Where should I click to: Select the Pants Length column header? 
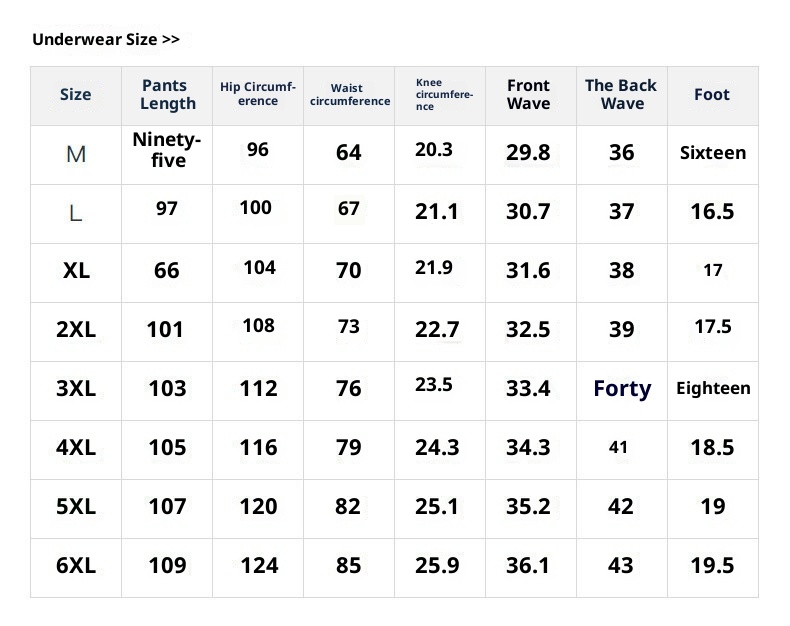click(x=167, y=95)
